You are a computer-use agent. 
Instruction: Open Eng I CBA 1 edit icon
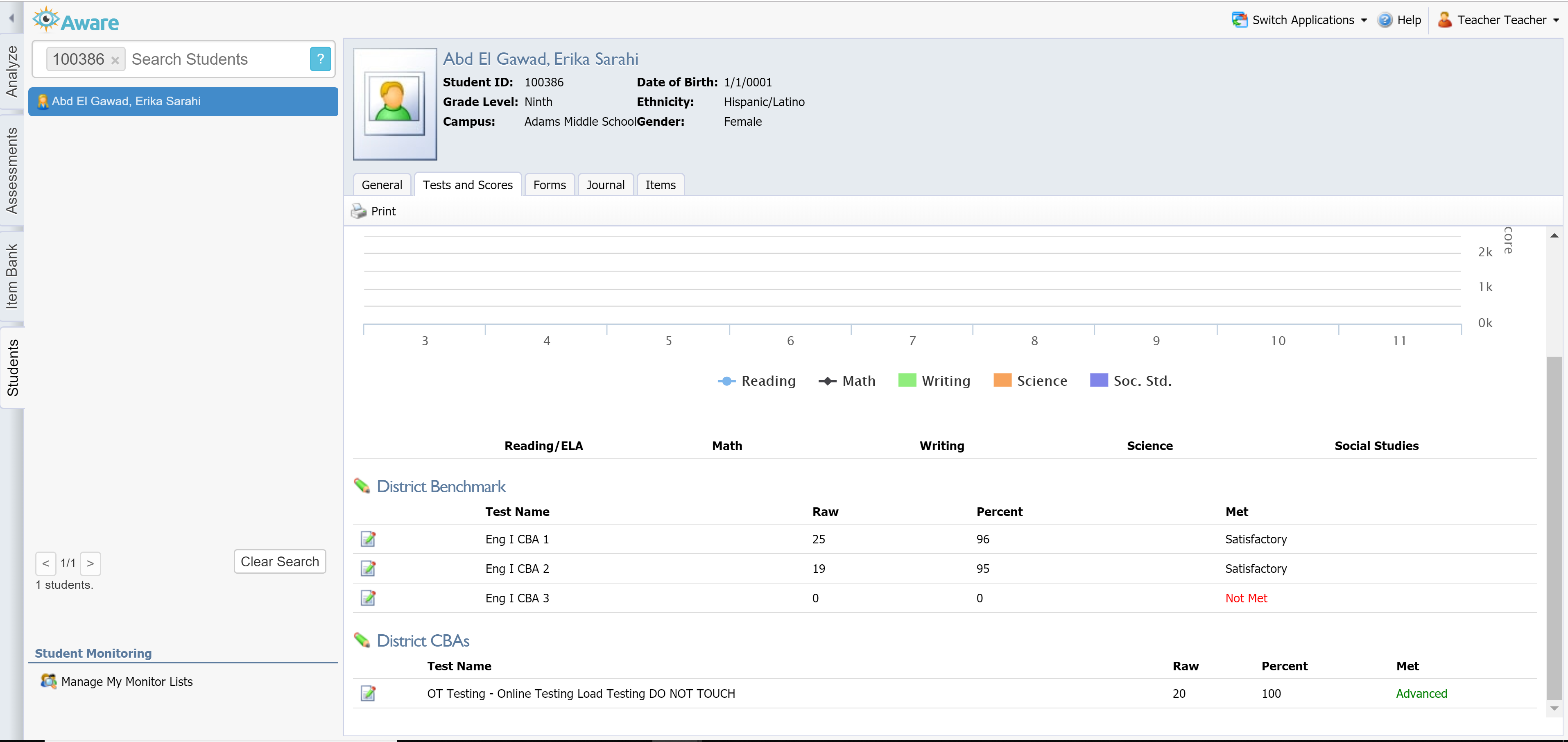coord(368,539)
